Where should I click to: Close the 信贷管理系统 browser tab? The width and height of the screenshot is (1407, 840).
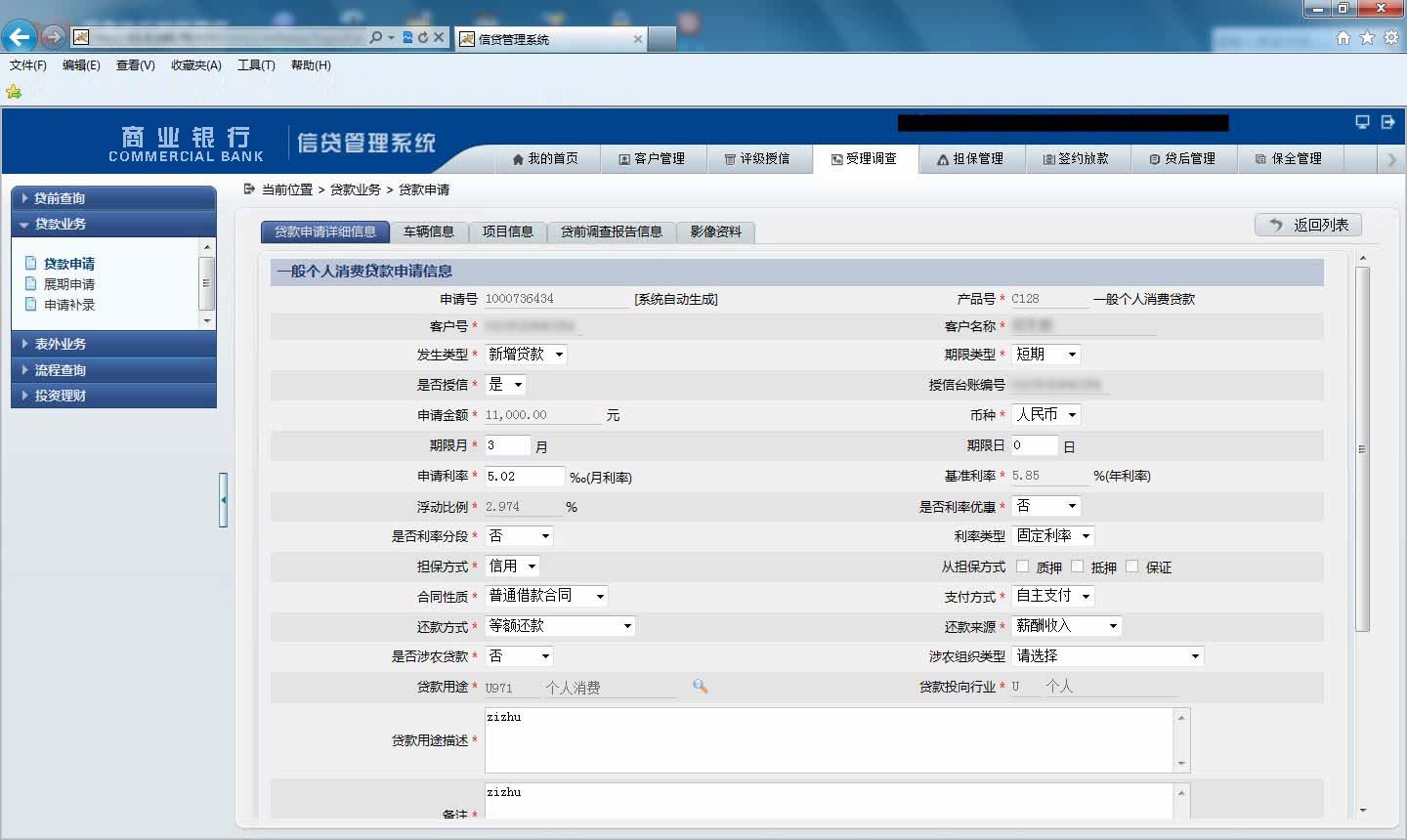pos(638,39)
